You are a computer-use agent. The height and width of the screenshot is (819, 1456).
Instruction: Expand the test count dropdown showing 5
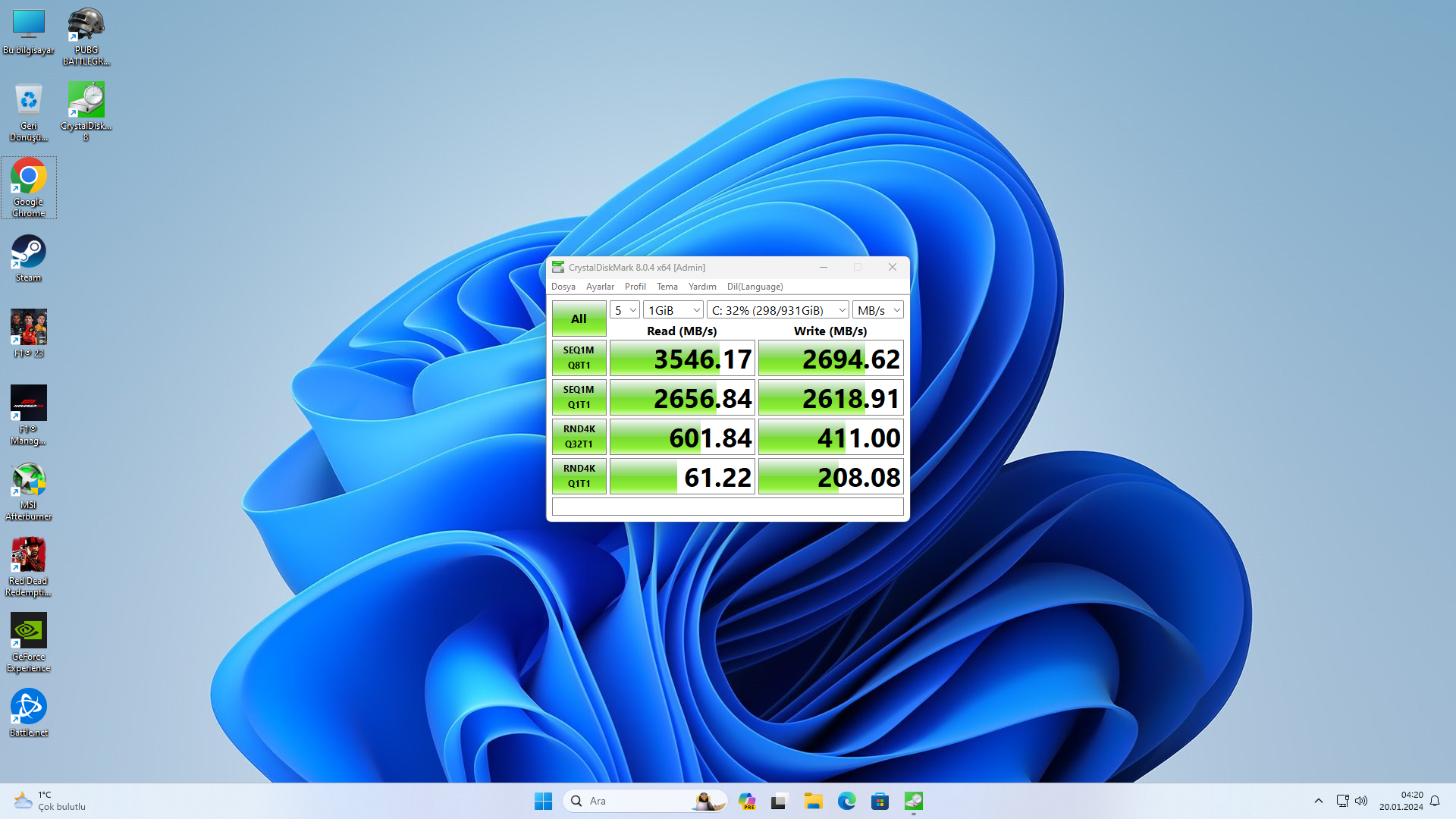(625, 310)
